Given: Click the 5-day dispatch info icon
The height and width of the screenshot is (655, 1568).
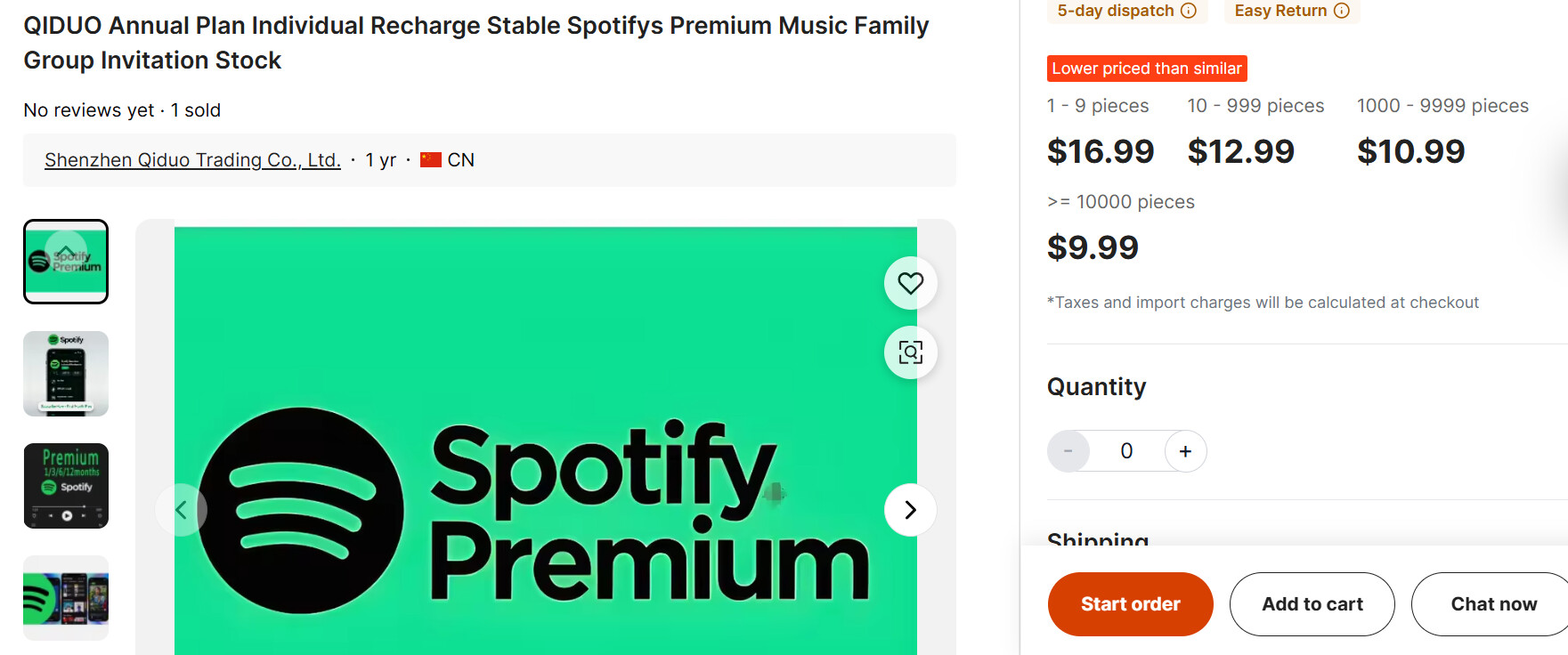Looking at the screenshot, I should [1189, 11].
